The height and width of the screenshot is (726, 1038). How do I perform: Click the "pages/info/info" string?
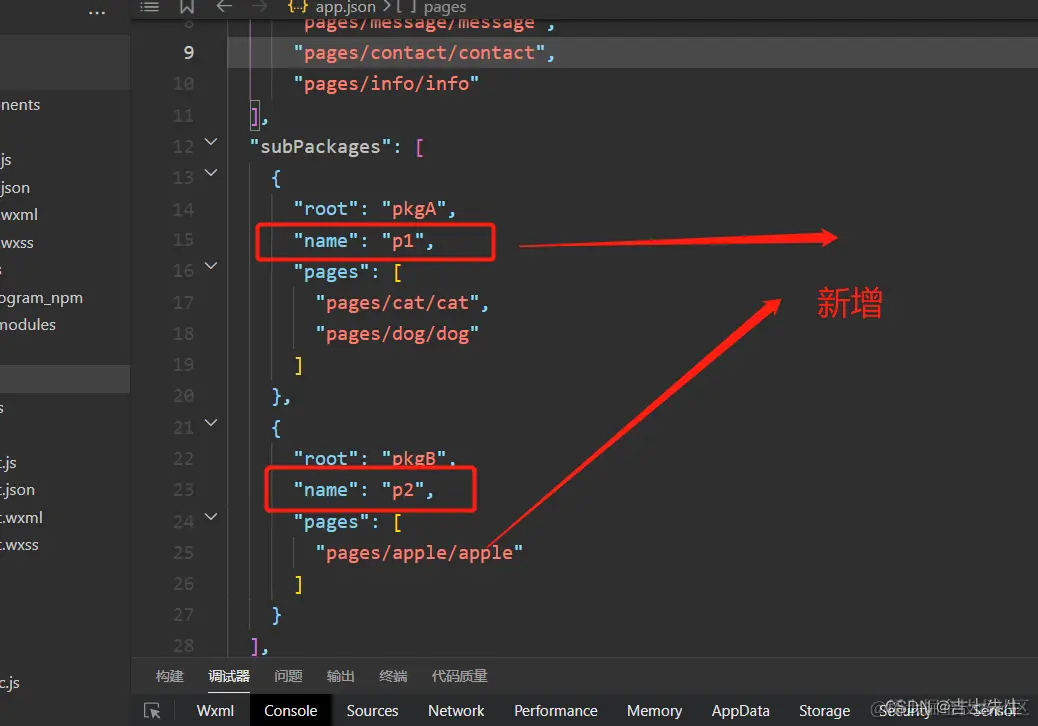click(x=386, y=83)
